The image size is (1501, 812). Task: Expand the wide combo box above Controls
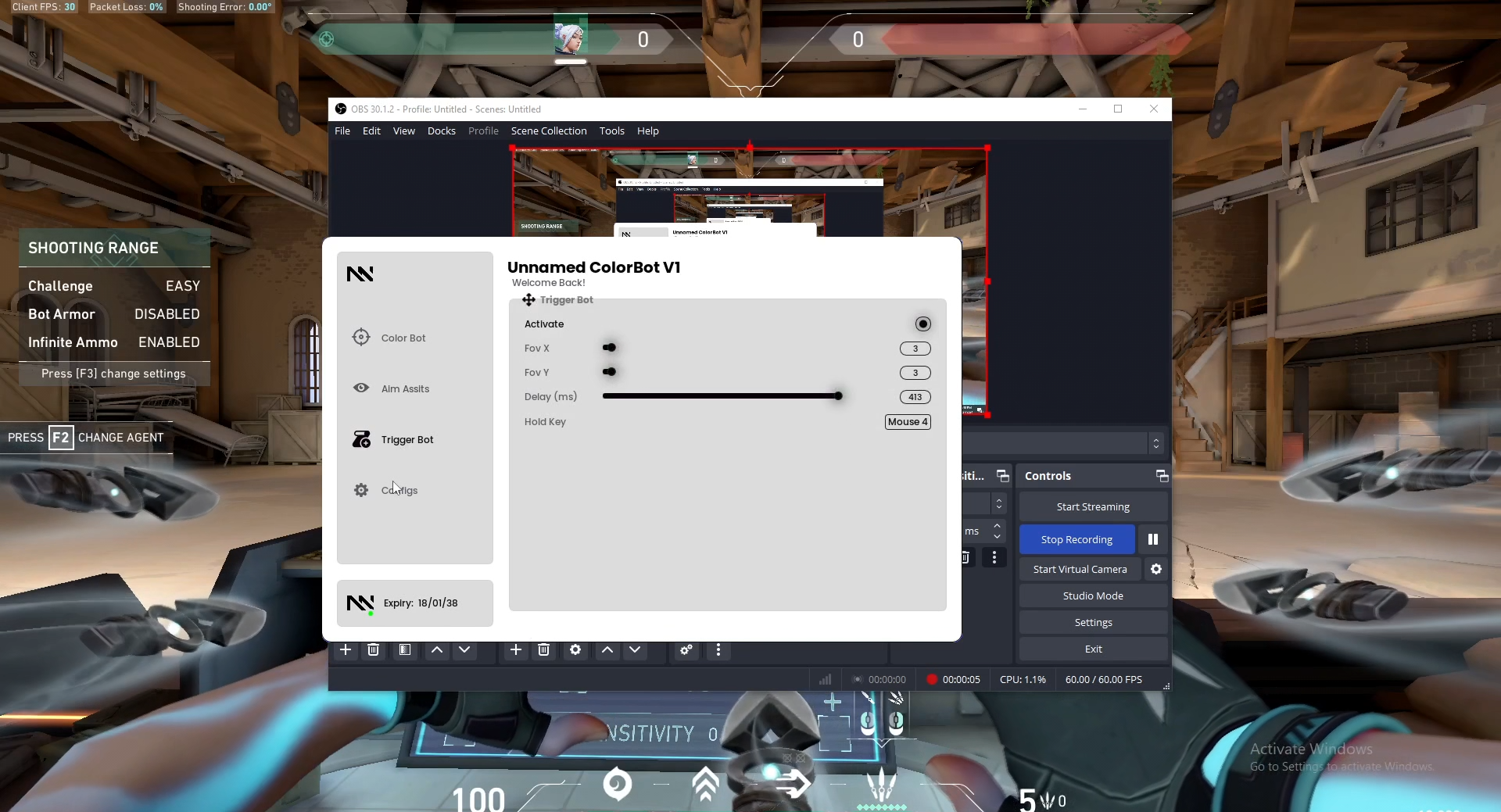point(1063,443)
